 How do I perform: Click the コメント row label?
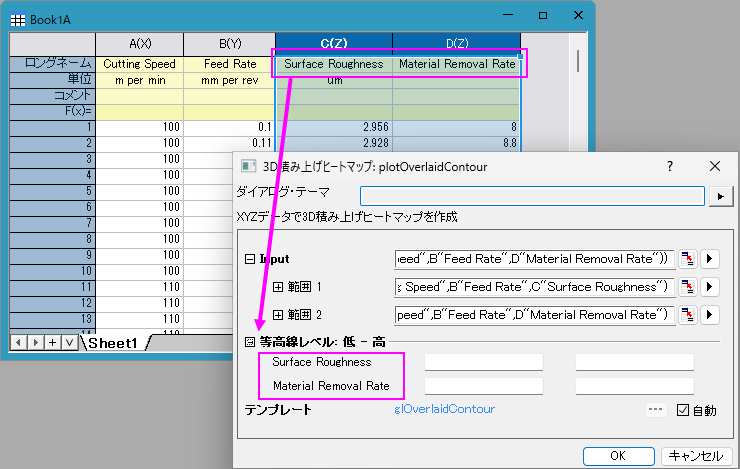(x=52, y=96)
